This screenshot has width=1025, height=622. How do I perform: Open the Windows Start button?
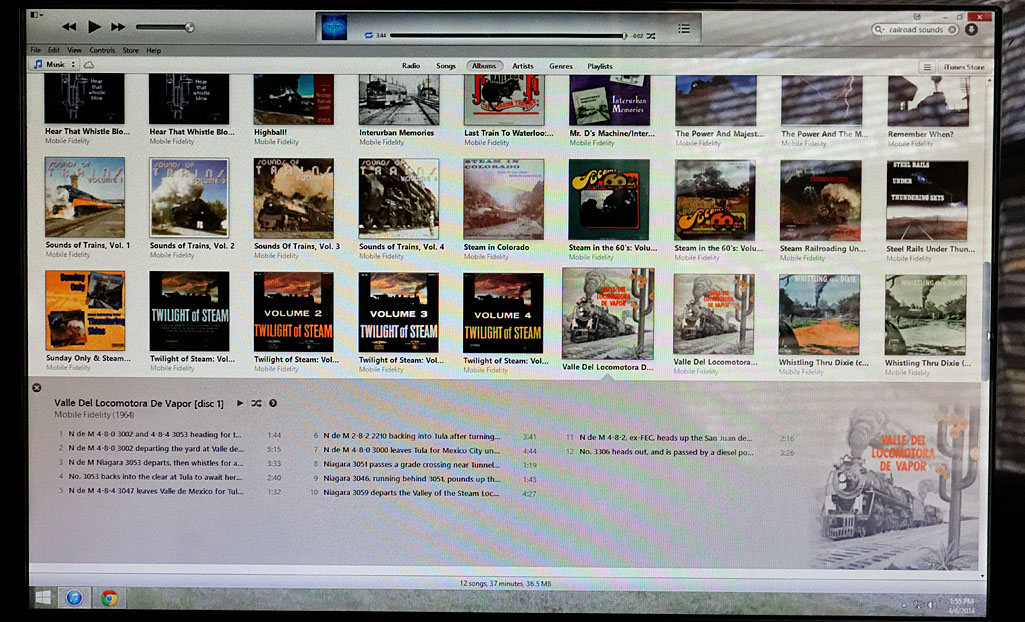coord(43,597)
